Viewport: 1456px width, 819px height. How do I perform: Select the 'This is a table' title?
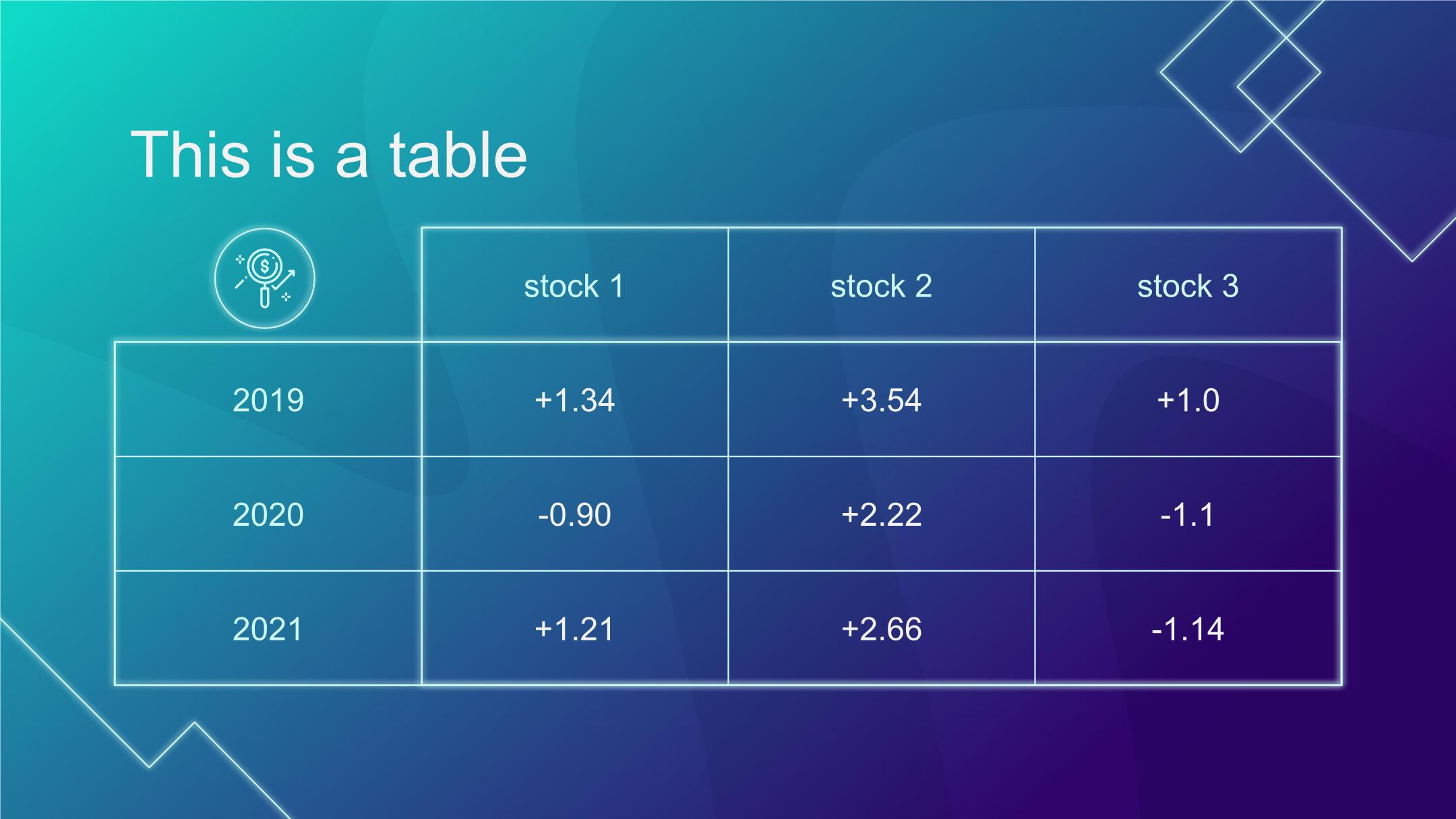point(328,154)
